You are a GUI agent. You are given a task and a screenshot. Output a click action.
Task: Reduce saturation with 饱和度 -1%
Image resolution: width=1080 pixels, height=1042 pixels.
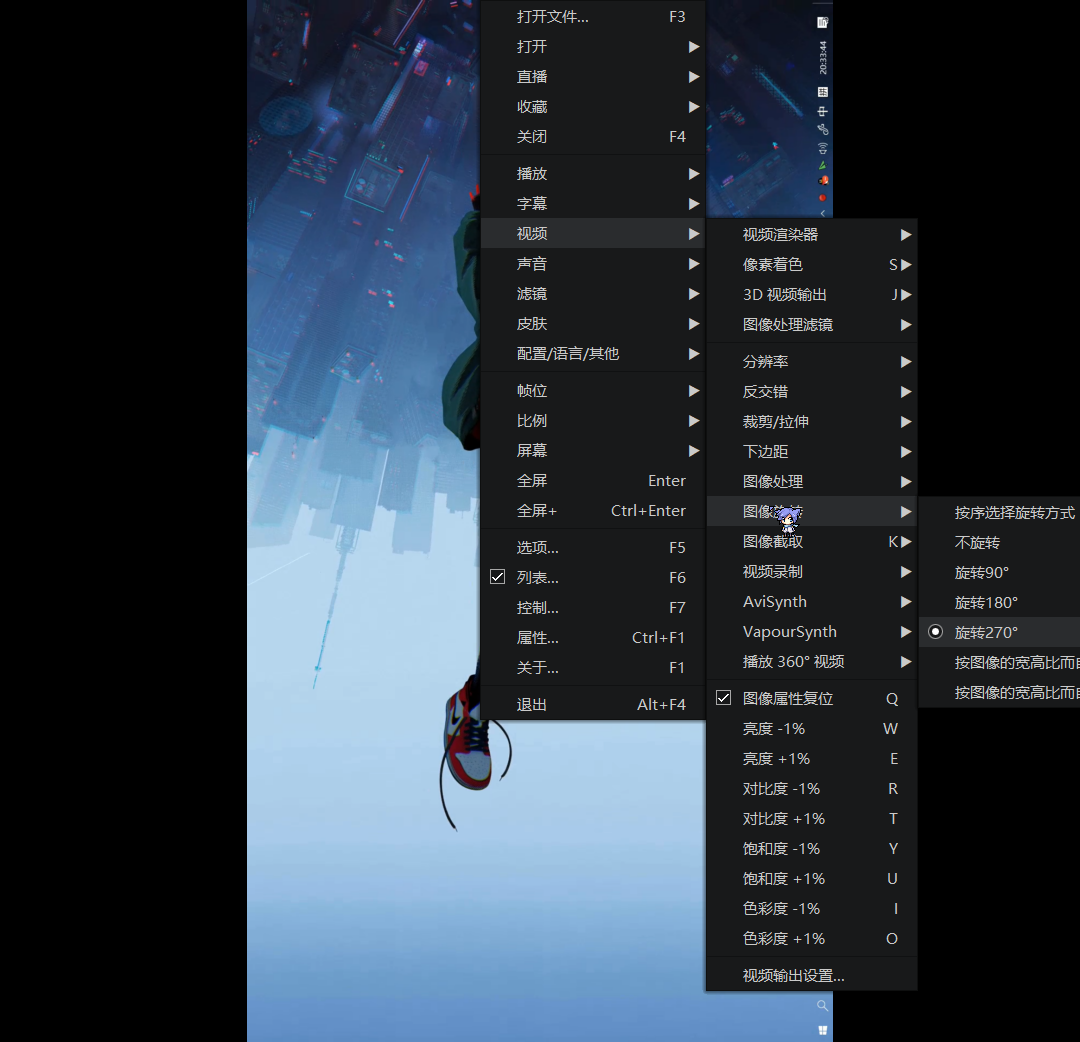coord(811,849)
